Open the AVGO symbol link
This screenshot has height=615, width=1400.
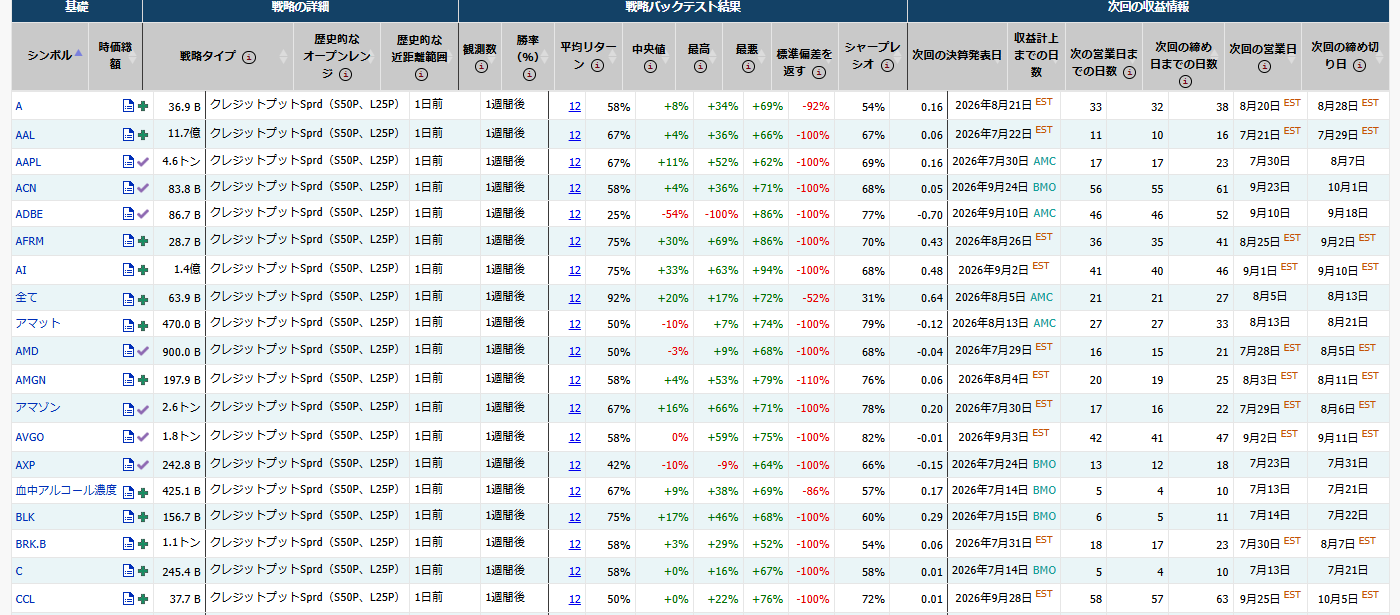pos(30,437)
